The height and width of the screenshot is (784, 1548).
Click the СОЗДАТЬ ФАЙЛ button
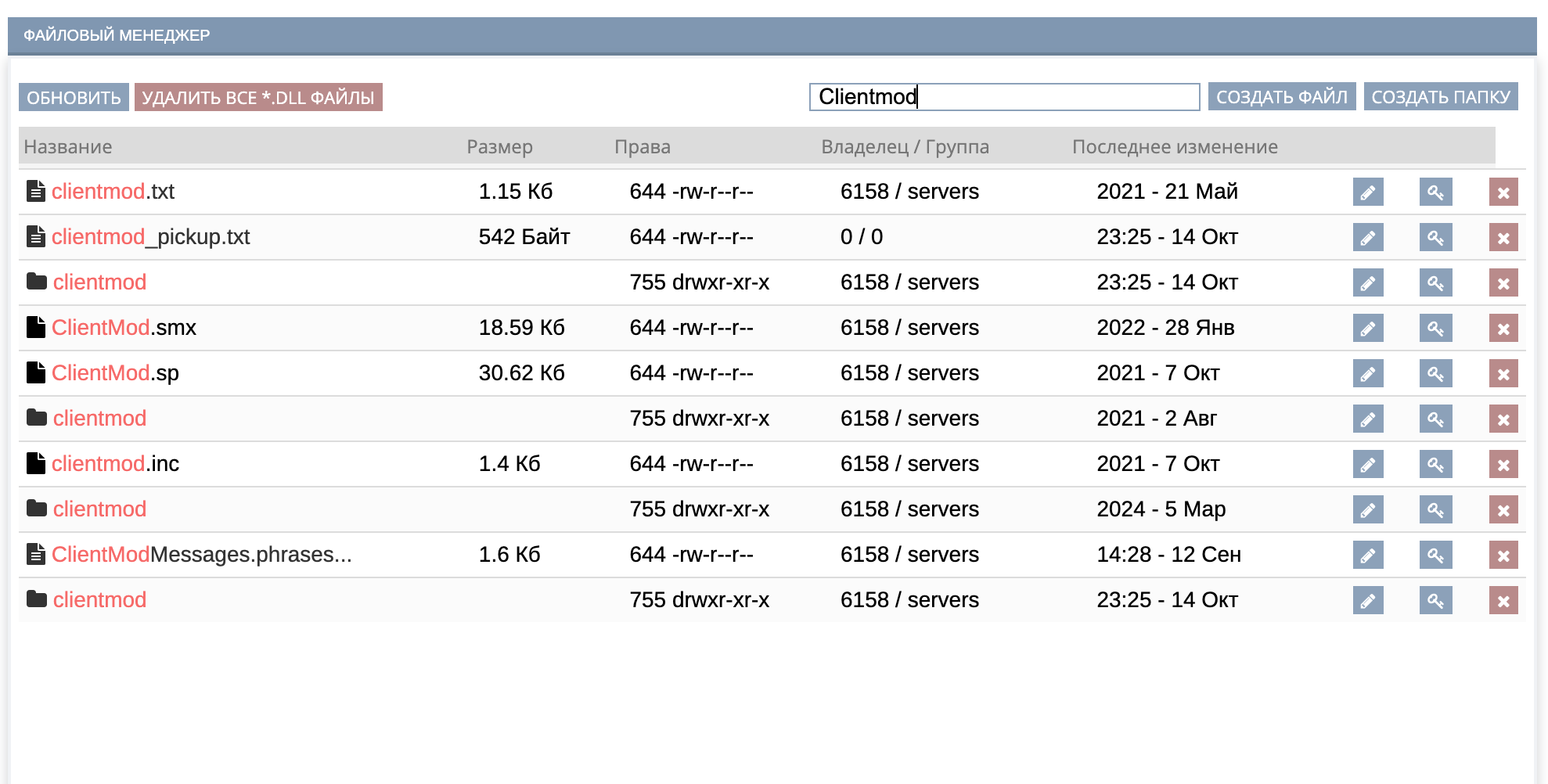coord(1281,97)
